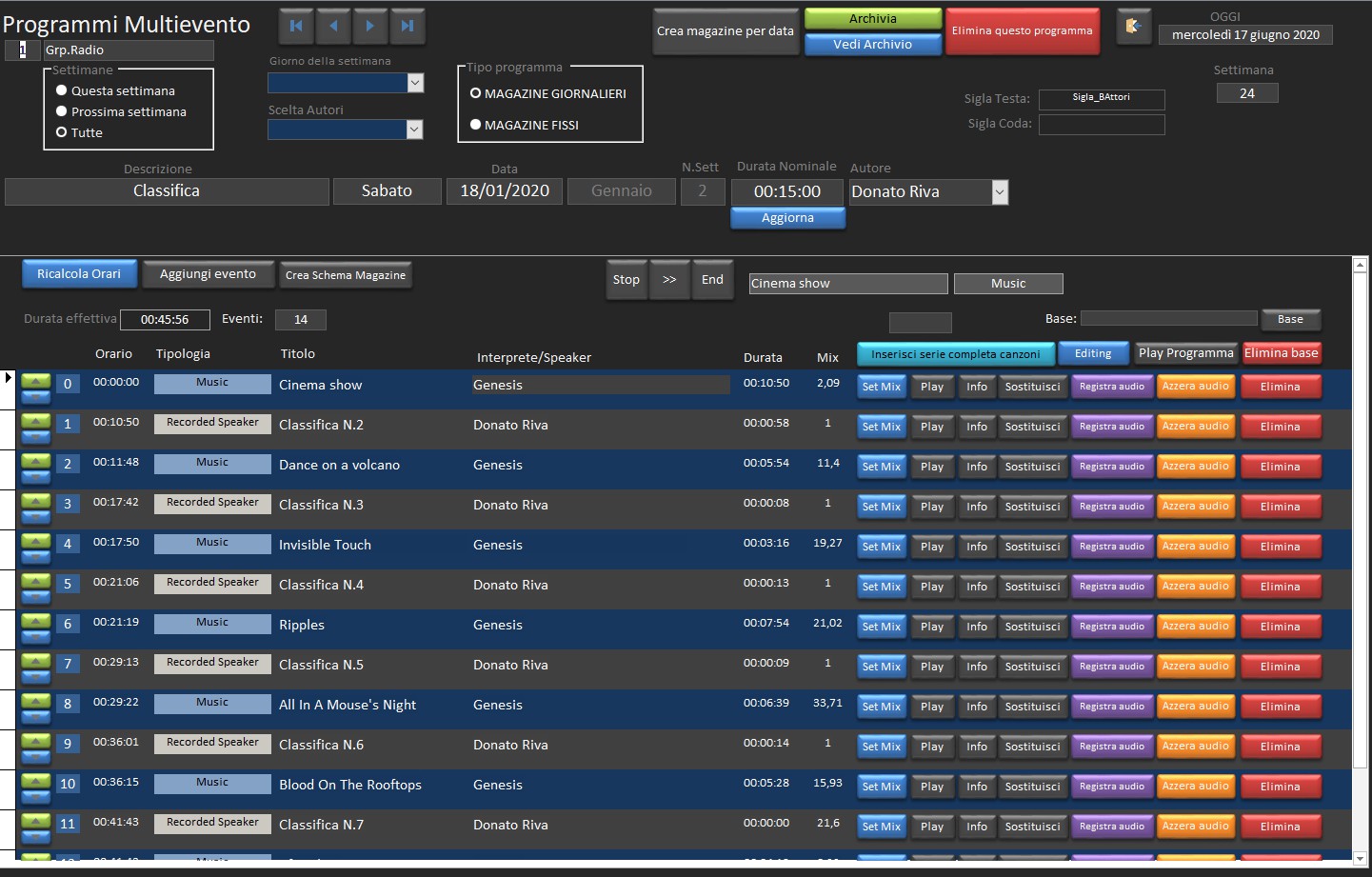Viewport: 1372px width, 877px height.
Task: Click Azzera audio for Classifica N.3
Action: [1195, 507]
